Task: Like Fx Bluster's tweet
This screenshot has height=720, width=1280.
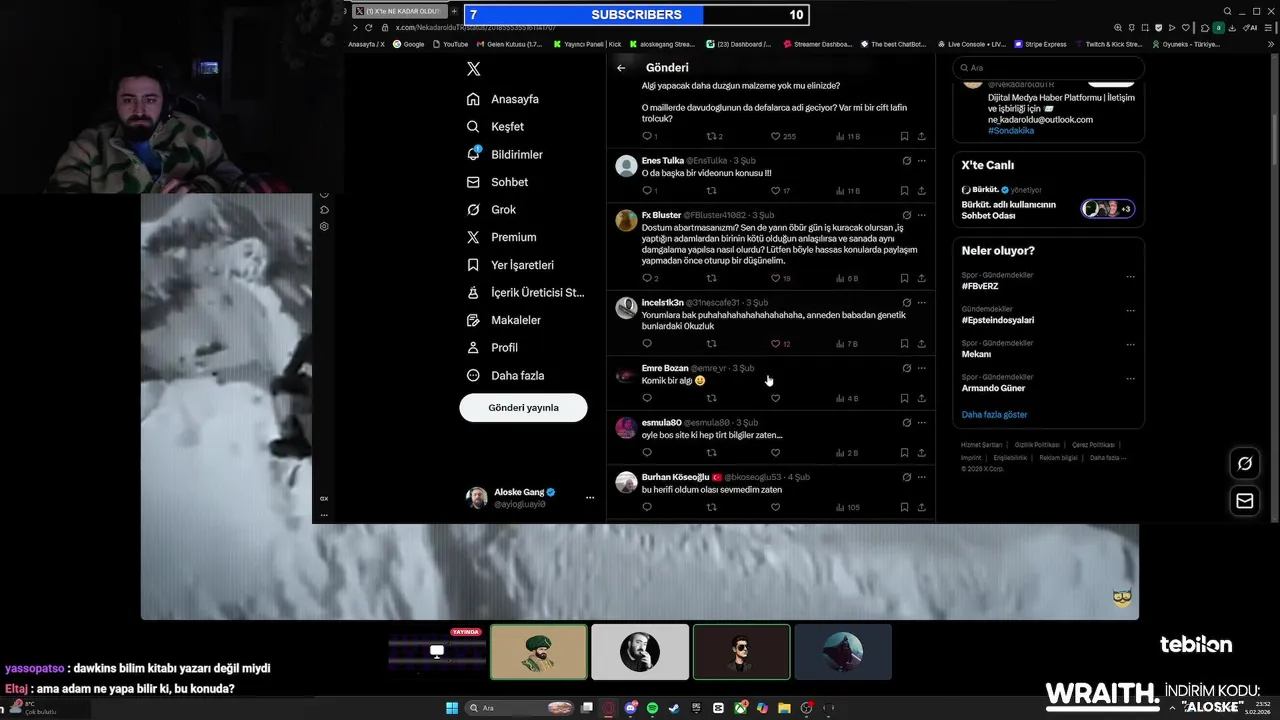Action: tap(775, 278)
